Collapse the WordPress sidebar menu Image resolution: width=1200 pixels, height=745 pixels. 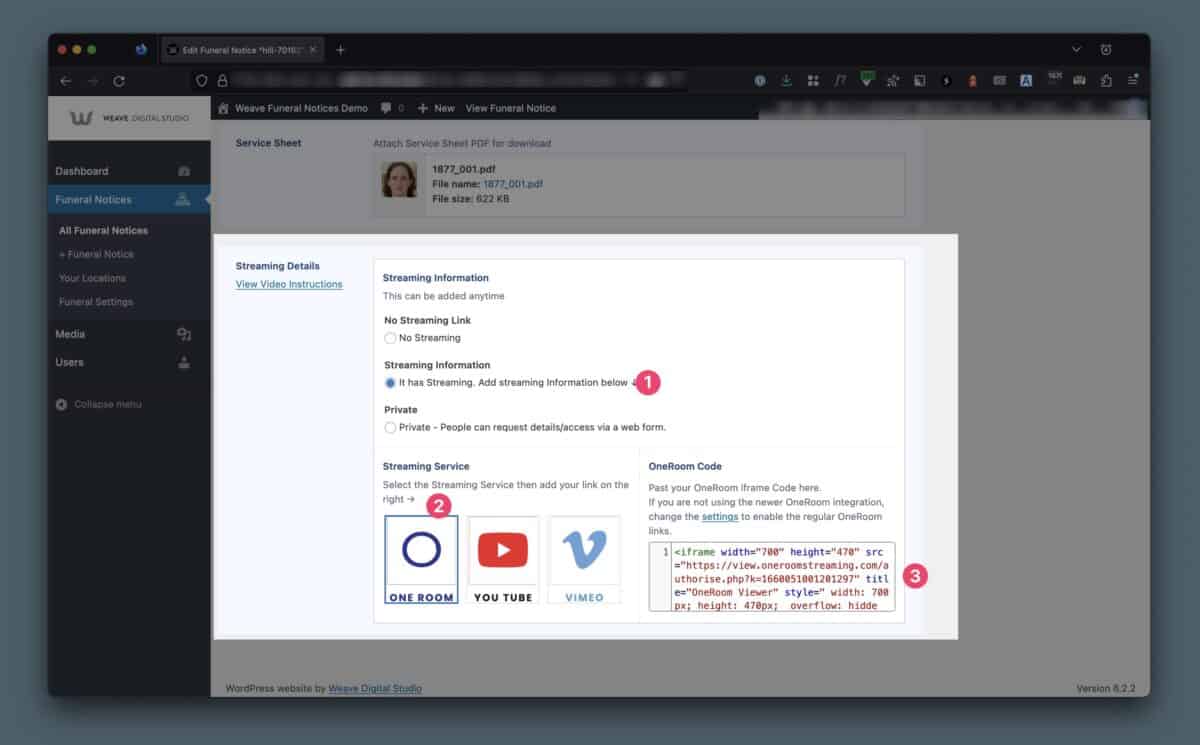(x=98, y=404)
